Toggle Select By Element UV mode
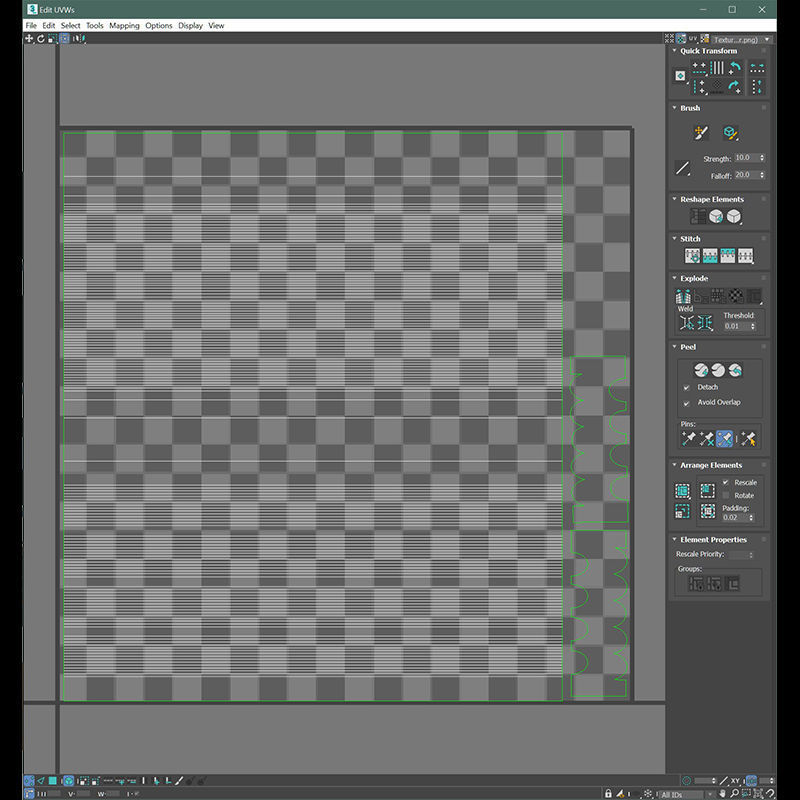 coord(68,781)
